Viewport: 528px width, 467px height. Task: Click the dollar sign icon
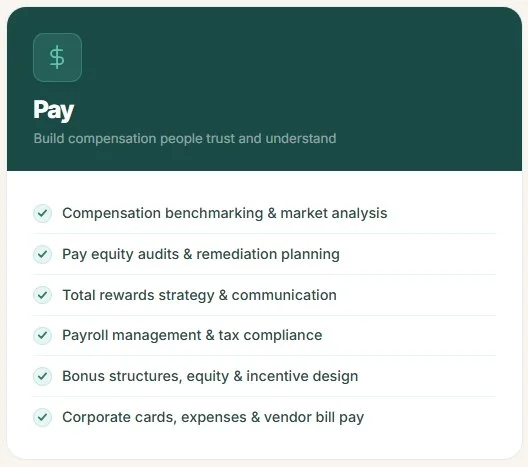(x=57, y=58)
